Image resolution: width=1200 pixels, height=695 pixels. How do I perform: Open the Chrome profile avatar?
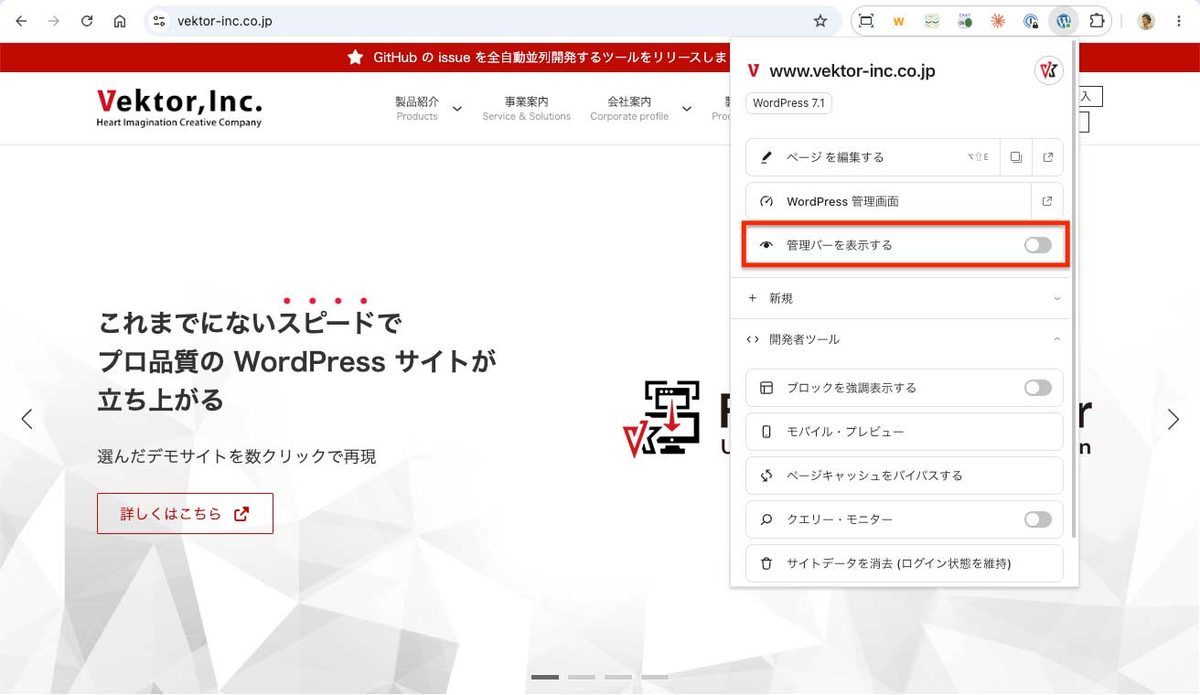click(1146, 21)
